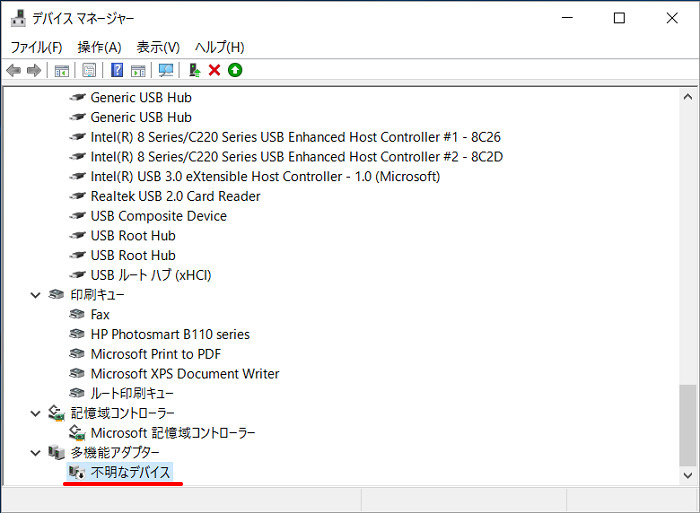
Task: Click the blue Help question mark icon
Action: (x=117, y=70)
